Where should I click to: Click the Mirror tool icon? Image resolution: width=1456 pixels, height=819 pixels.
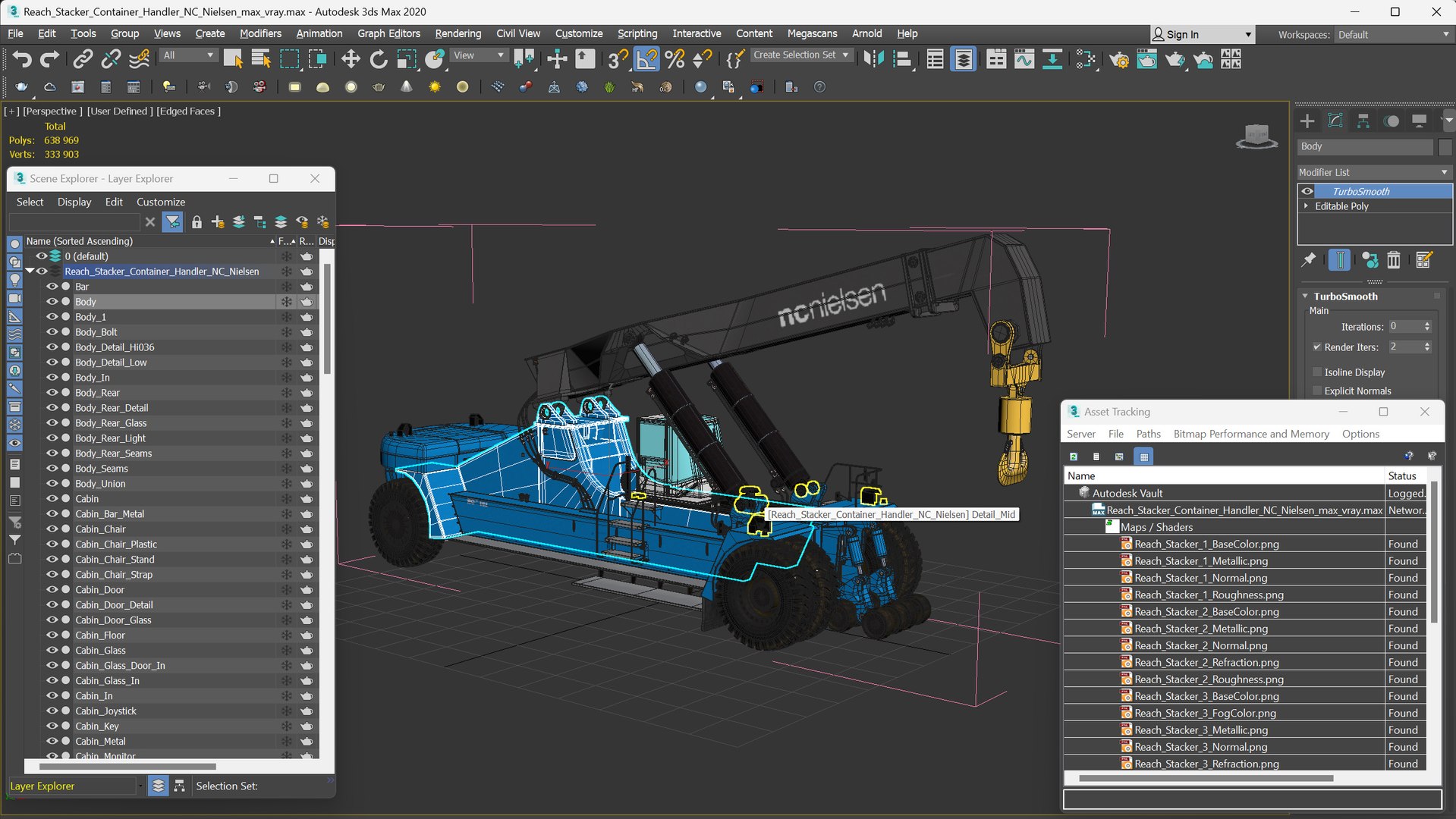coord(874,59)
